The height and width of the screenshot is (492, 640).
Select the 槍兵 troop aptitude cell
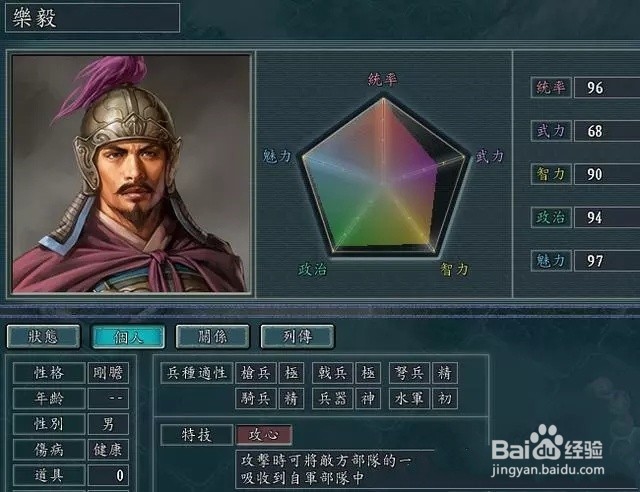(x=256, y=373)
